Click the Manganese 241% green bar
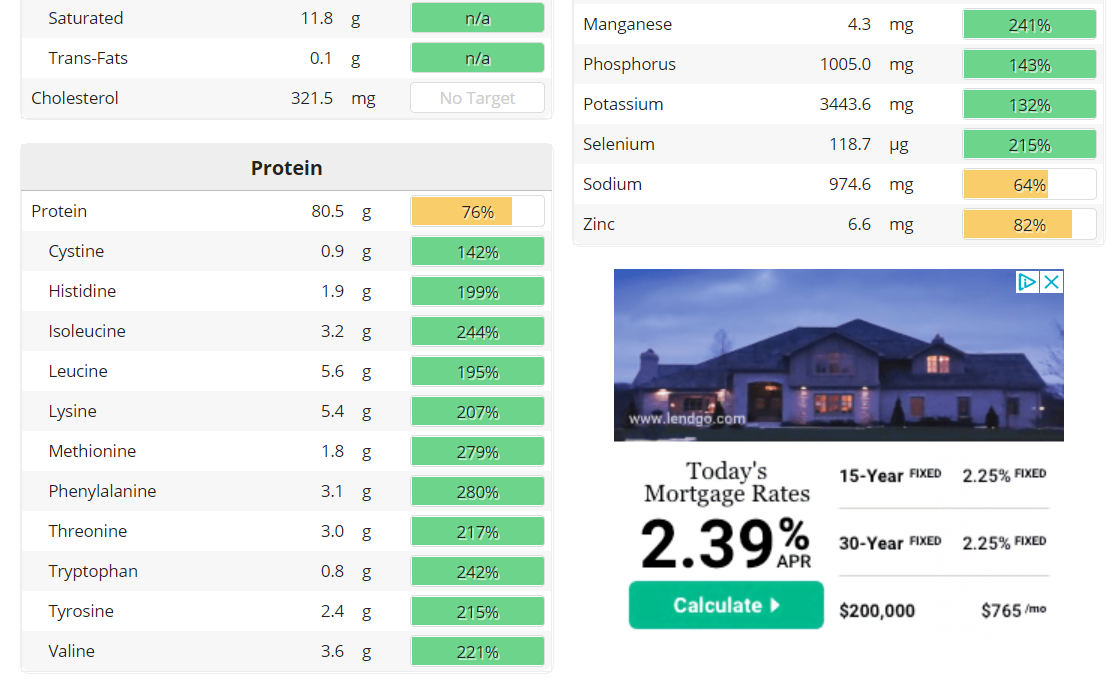 tap(1029, 25)
